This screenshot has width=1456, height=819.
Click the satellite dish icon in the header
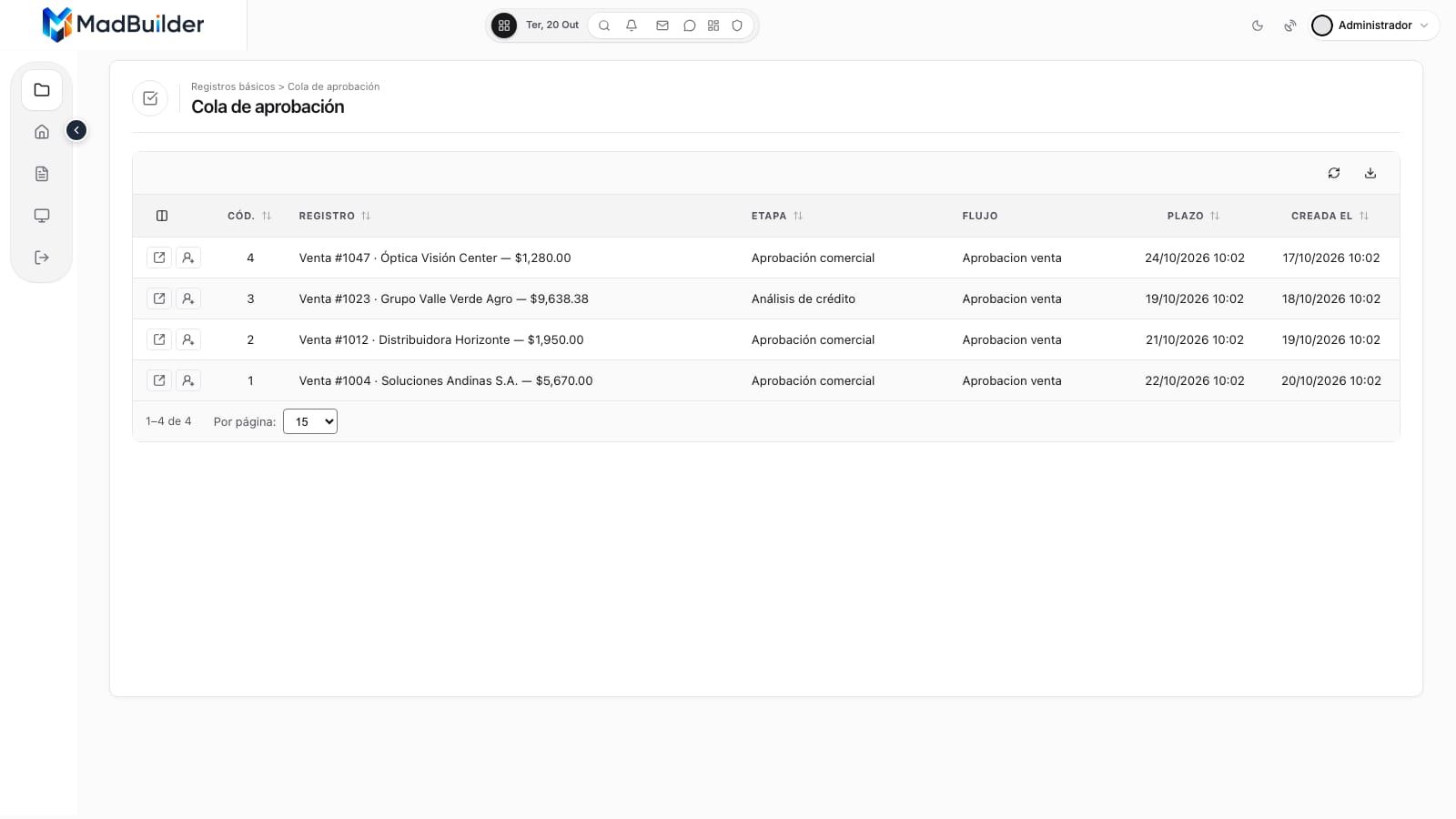point(1290,25)
